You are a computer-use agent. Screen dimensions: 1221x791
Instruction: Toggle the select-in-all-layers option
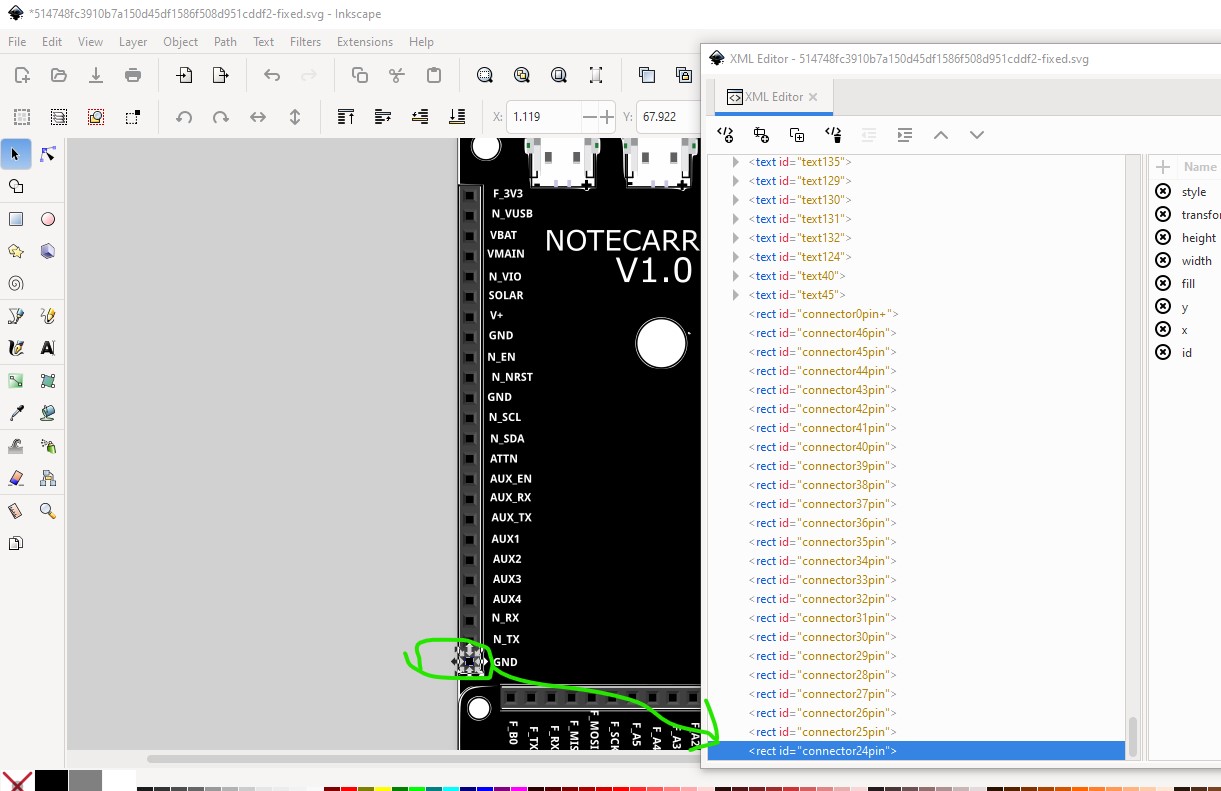click(59, 117)
